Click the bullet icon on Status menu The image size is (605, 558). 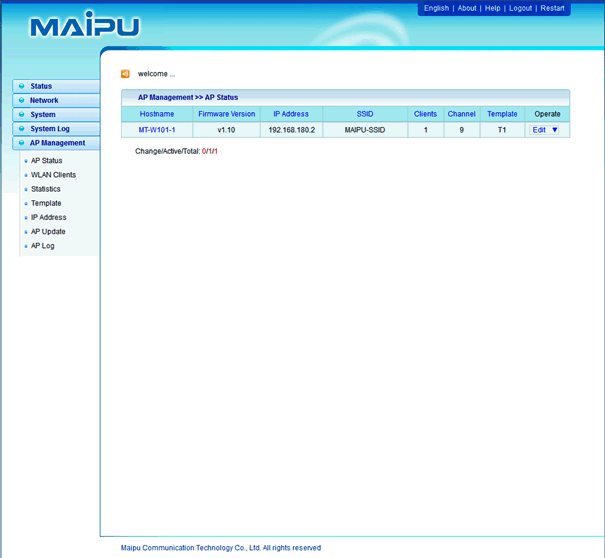pos(22,86)
